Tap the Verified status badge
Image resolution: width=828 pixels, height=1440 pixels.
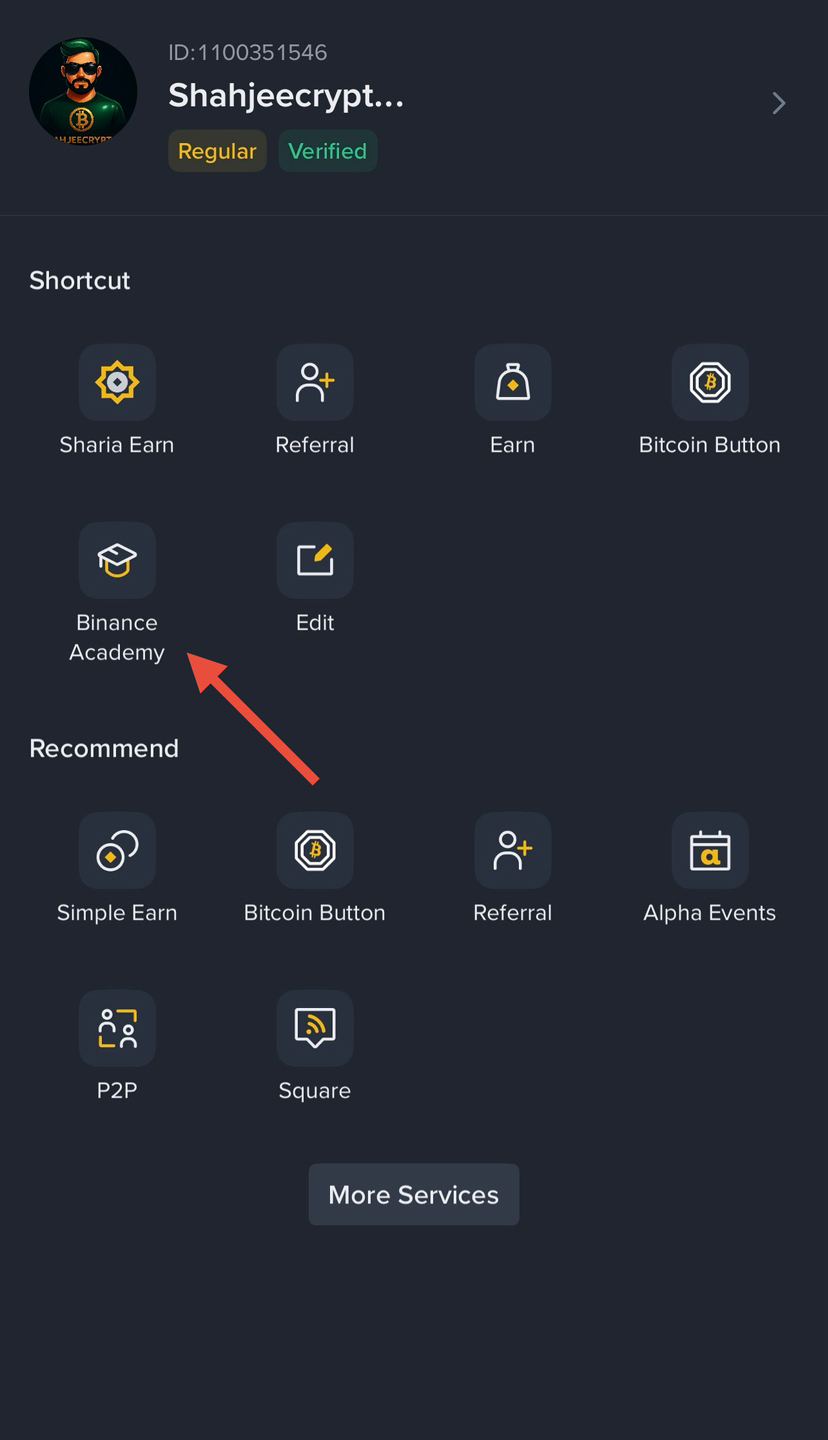pos(327,151)
